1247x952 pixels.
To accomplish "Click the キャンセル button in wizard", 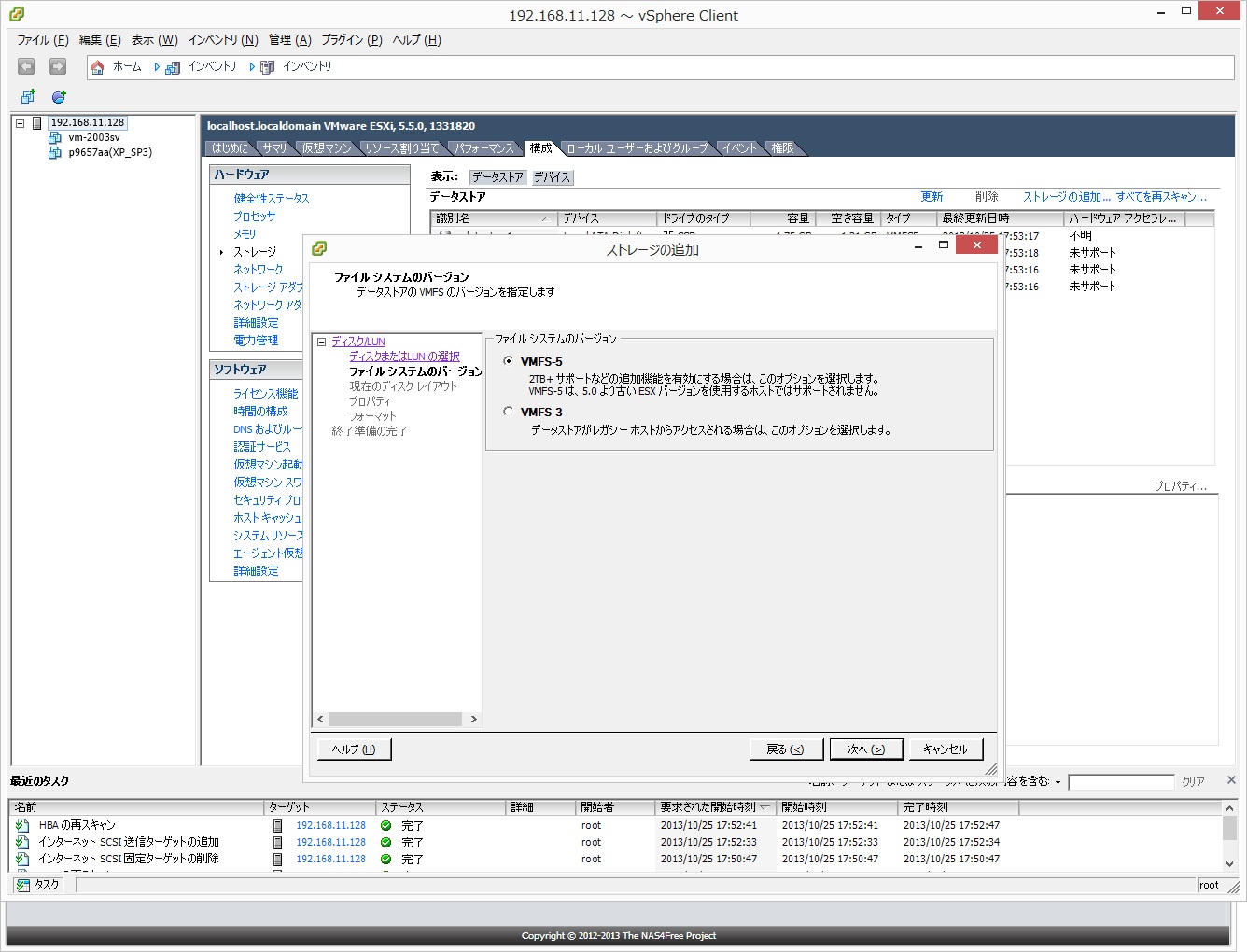I will (x=945, y=749).
